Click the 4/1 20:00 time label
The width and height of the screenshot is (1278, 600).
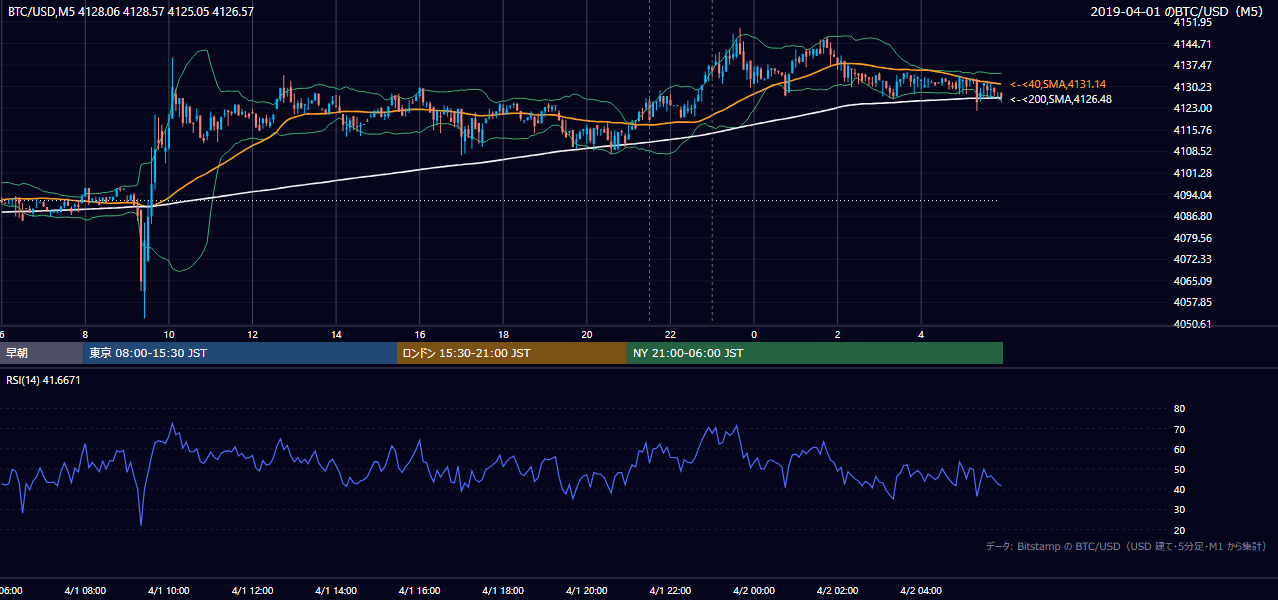pyautogui.click(x=587, y=591)
